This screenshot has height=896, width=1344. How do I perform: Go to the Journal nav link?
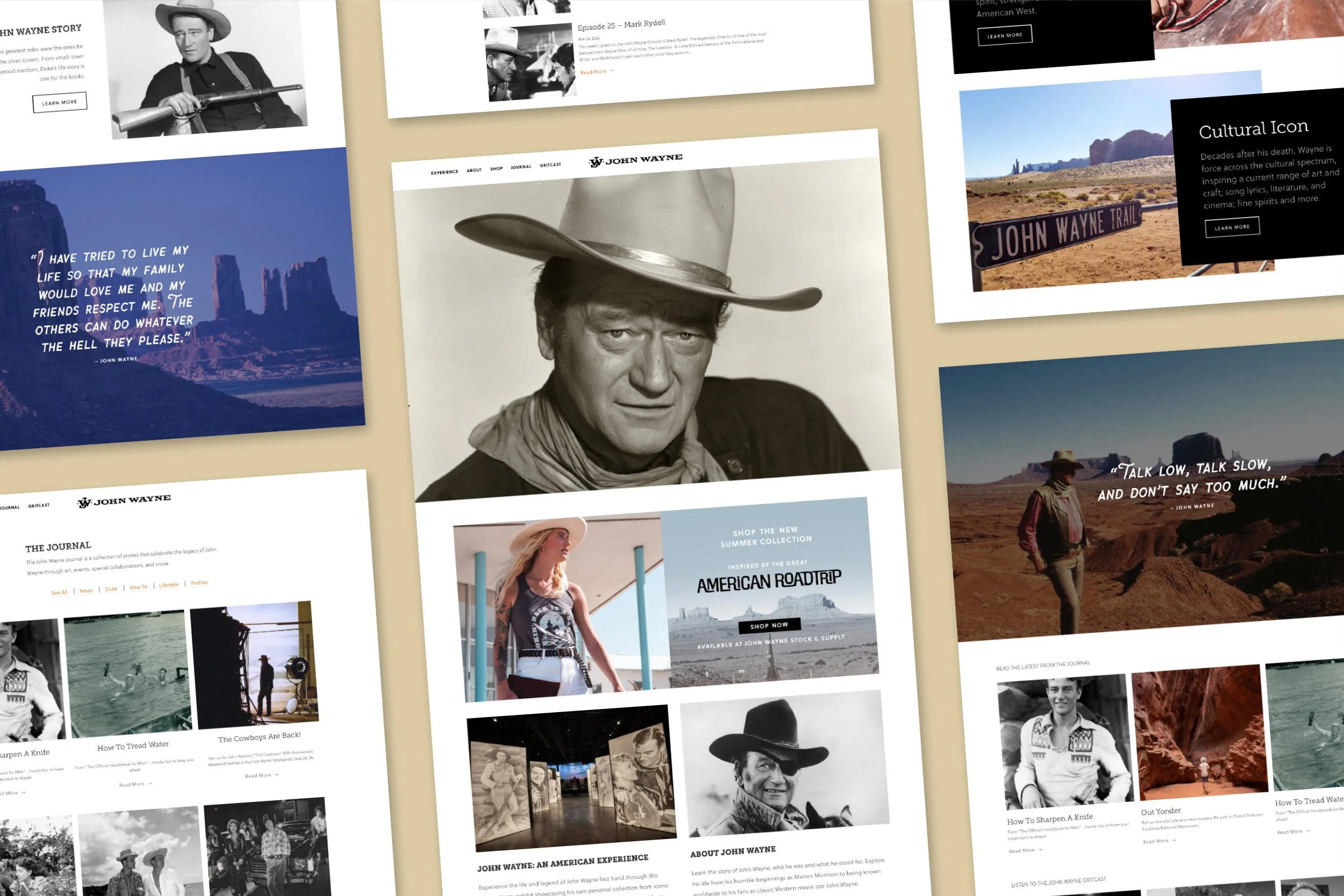point(520,167)
